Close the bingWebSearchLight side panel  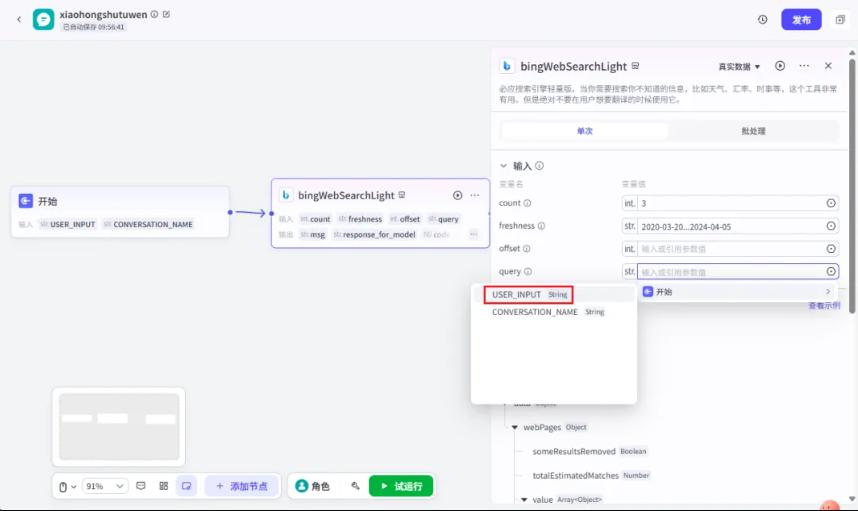[x=828, y=66]
